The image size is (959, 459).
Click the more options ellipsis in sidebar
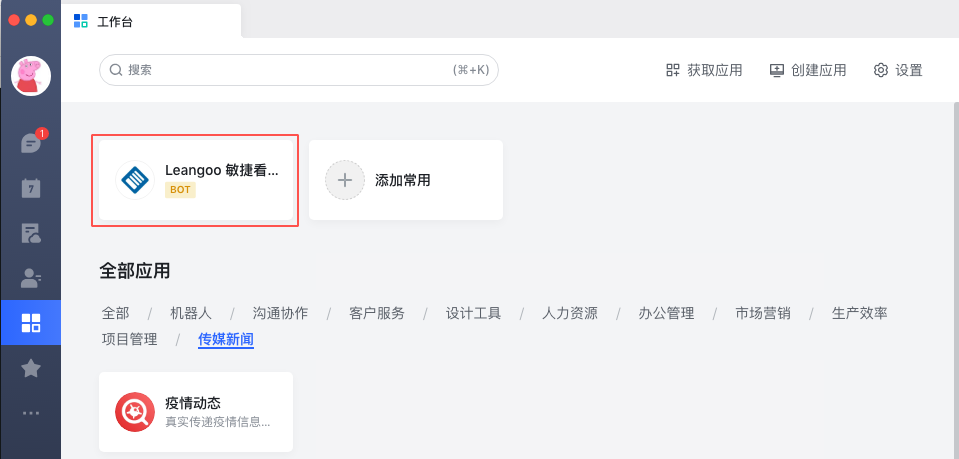tap(31, 412)
